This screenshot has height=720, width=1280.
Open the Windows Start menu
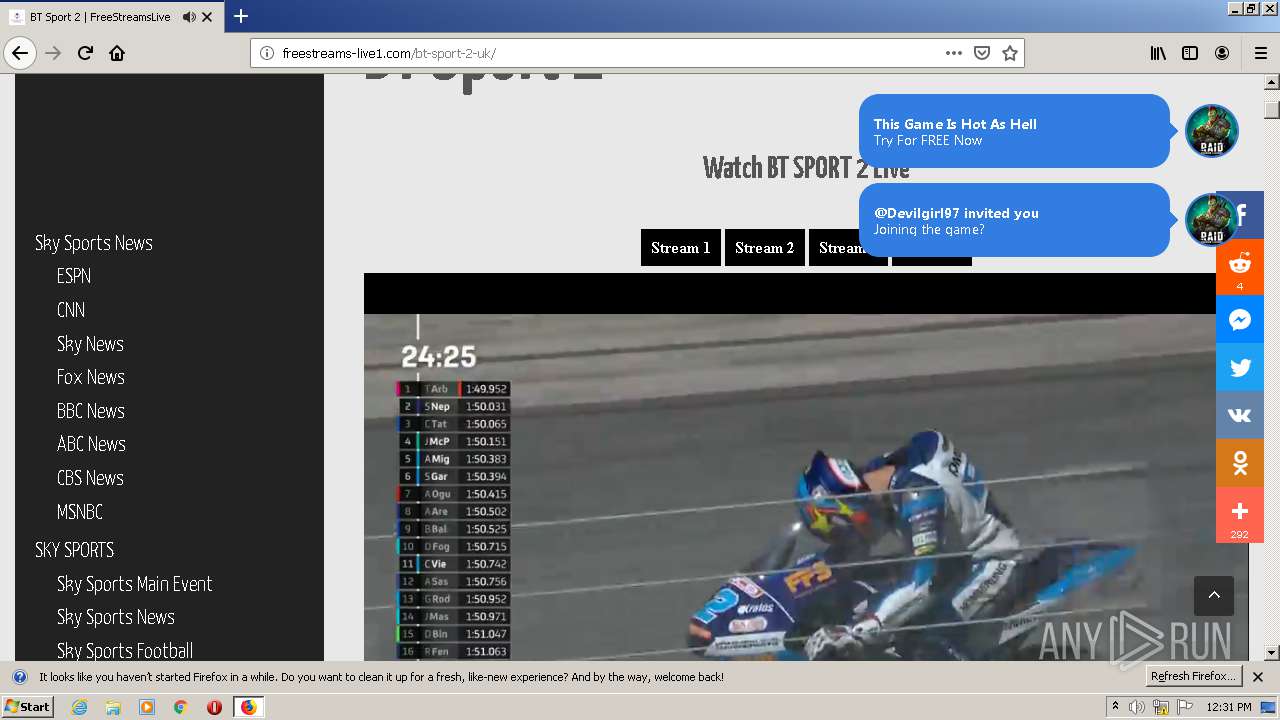[x=27, y=707]
